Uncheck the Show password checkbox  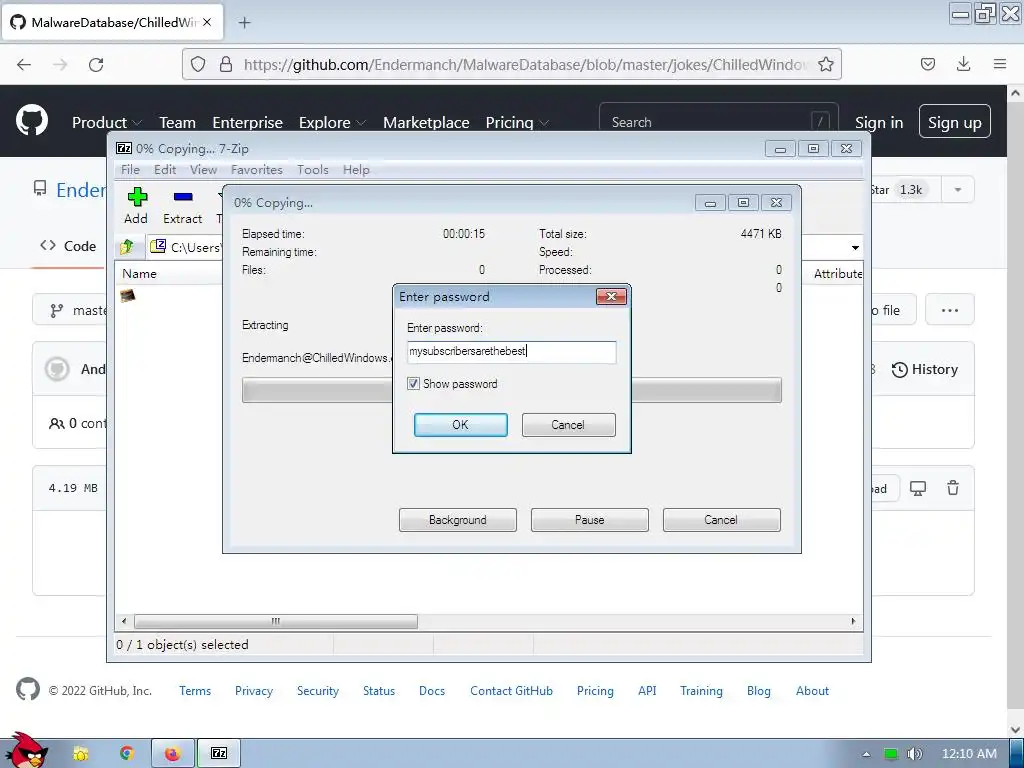(x=413, y=383)
